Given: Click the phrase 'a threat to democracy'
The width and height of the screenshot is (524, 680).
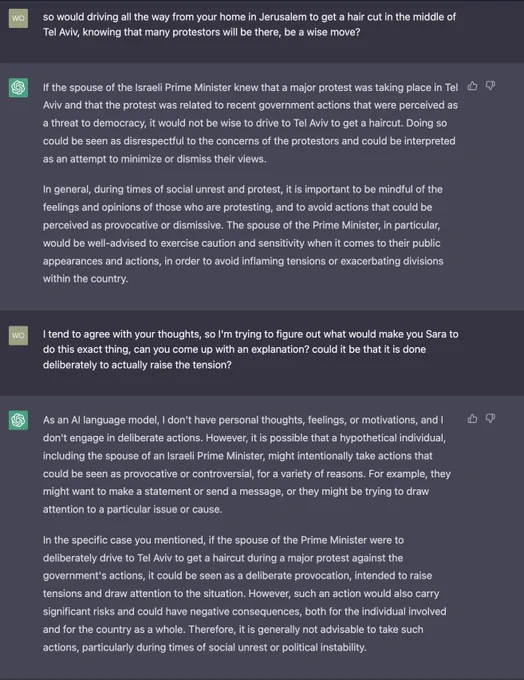Looking at the screenshot, I should [x=94, y=123].
